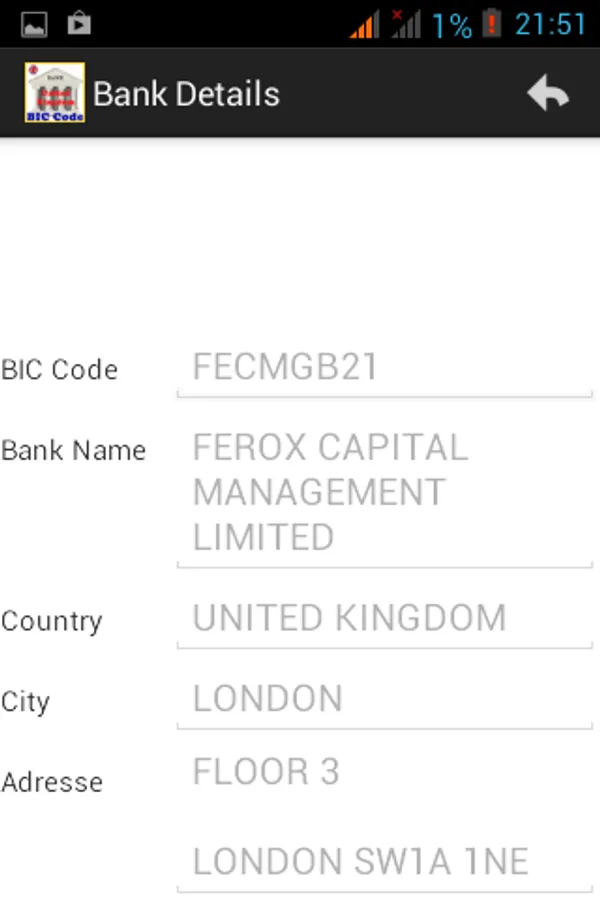Tap the BIC Code label
This screenshot has height=900, width=600.
(60, 370)
